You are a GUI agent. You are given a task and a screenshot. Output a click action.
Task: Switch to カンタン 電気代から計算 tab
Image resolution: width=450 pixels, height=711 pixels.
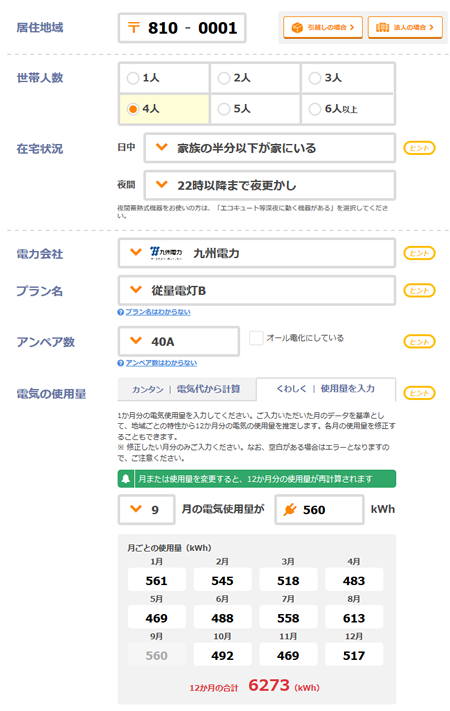pyautogui.click(x=186, y=389)
